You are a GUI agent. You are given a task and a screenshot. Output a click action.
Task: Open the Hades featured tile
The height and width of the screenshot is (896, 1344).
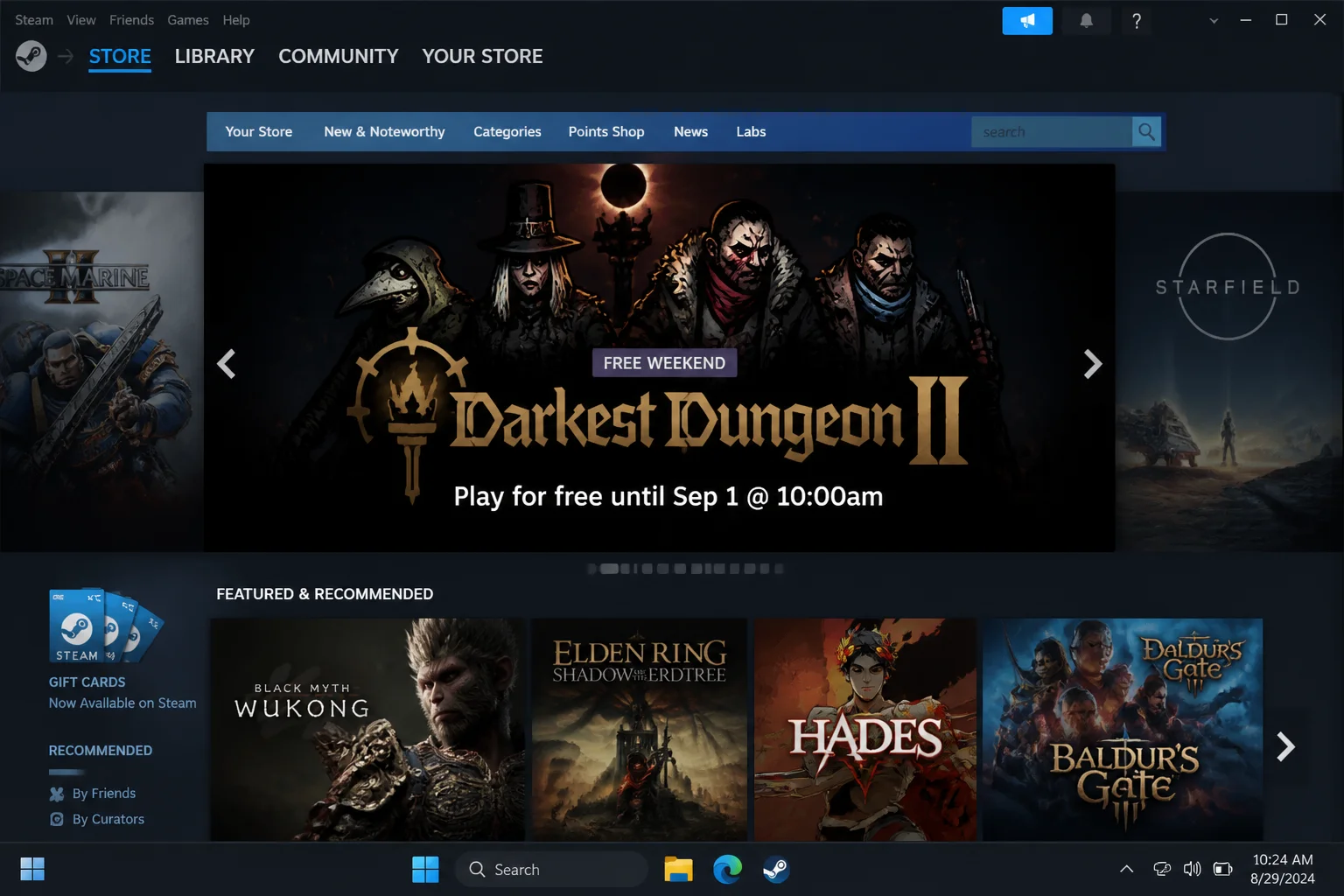(x=865, y=730)
